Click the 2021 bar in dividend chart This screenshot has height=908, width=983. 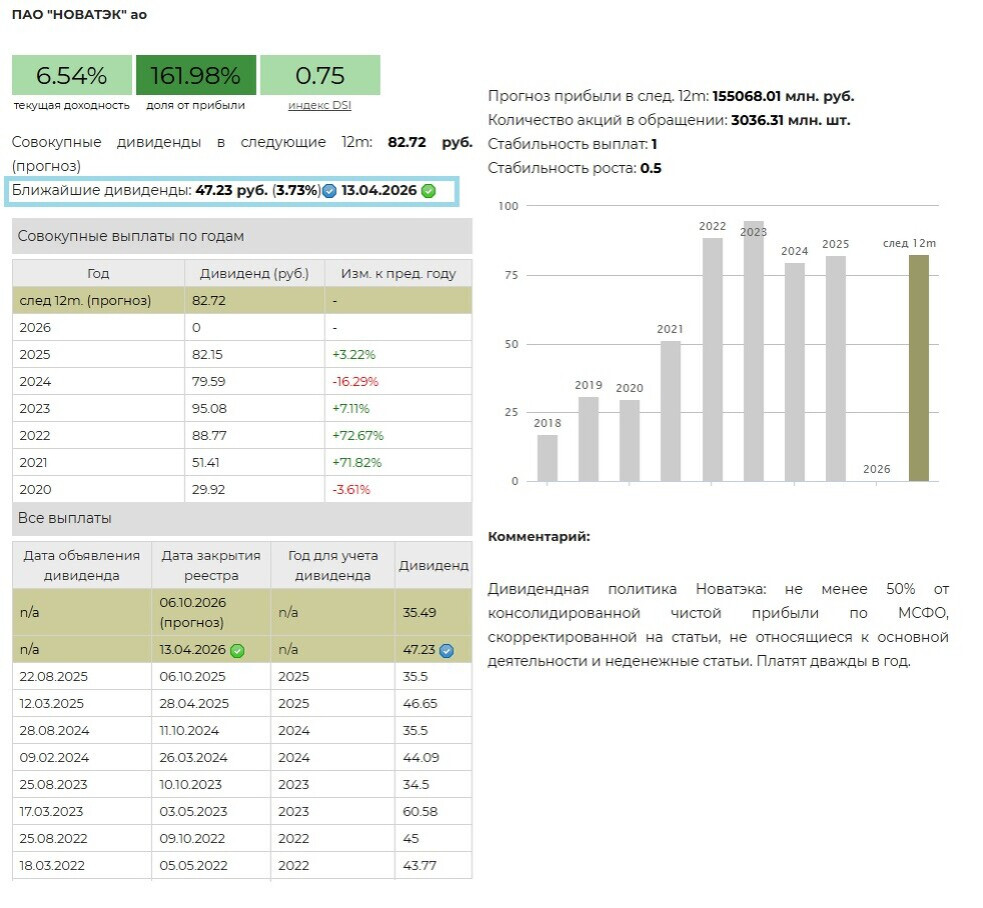(x=670, y=411)
